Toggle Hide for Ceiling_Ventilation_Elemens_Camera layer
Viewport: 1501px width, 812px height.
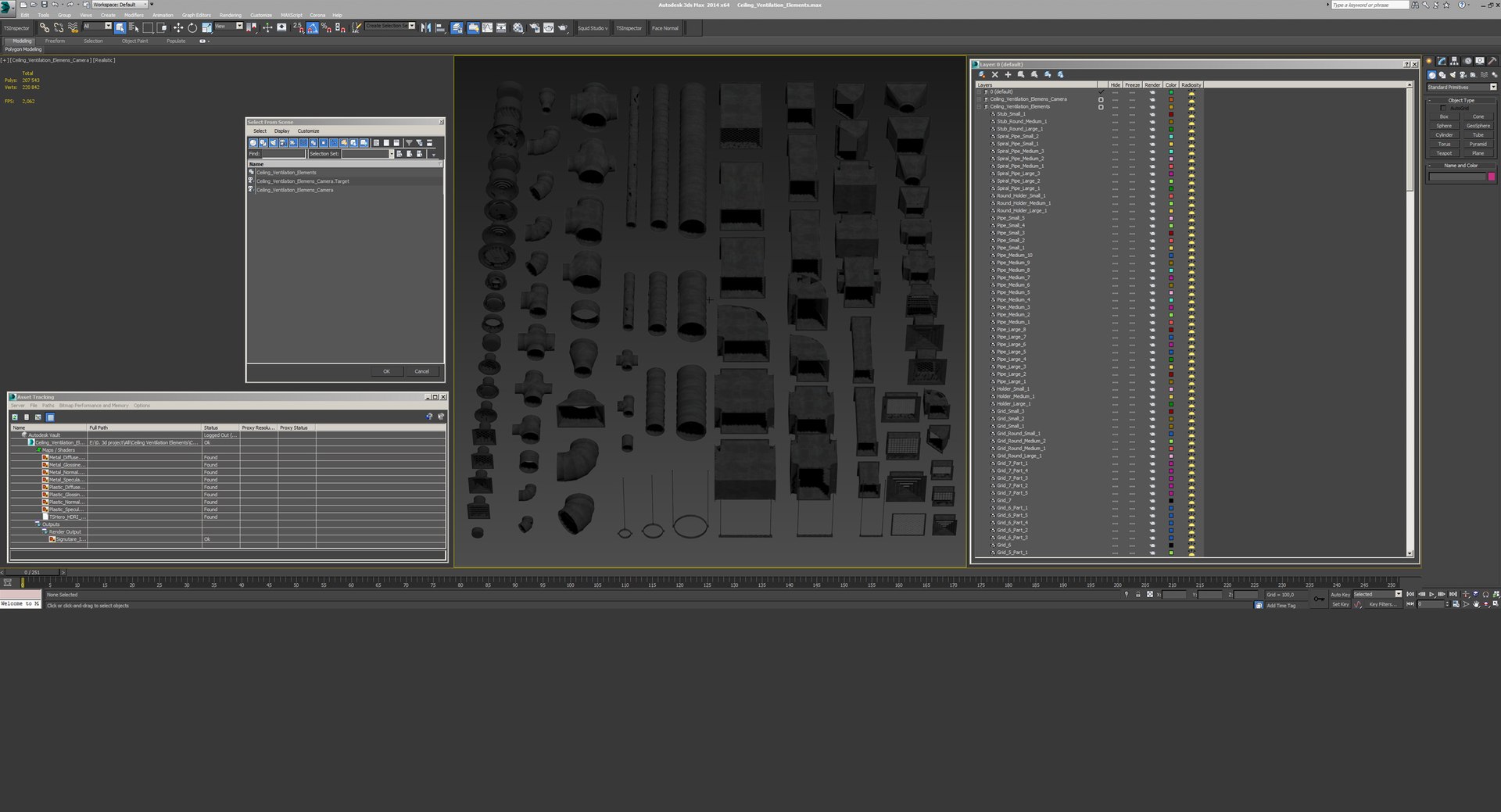1115,99
